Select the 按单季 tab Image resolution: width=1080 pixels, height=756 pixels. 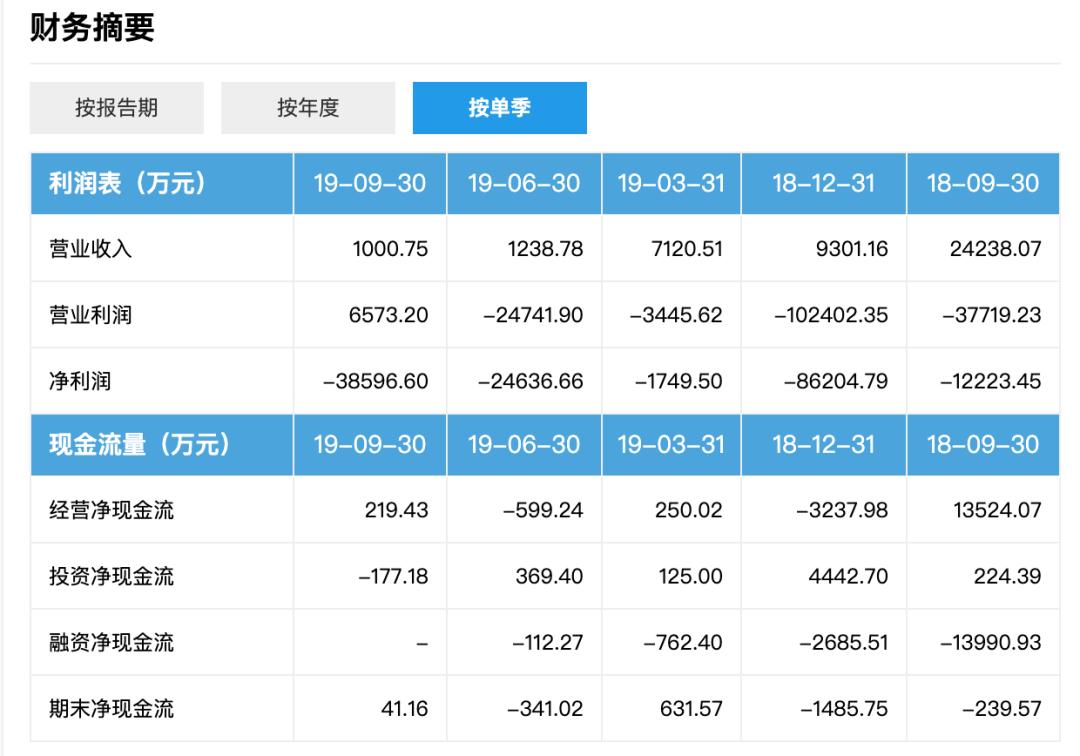coord(500,107)
